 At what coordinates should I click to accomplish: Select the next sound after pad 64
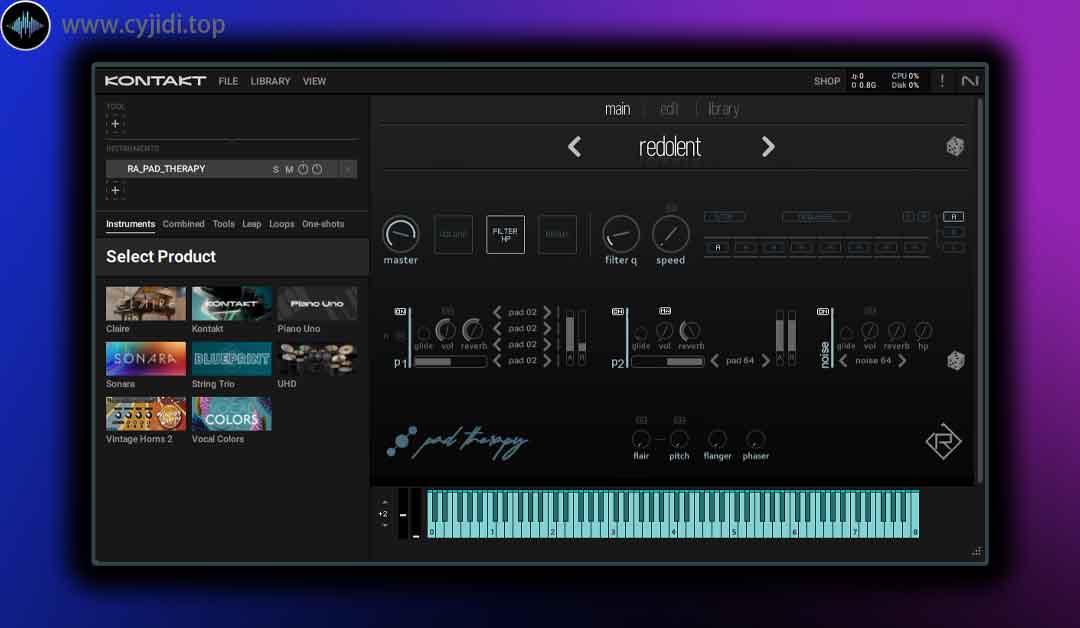[x=765, y=360]
